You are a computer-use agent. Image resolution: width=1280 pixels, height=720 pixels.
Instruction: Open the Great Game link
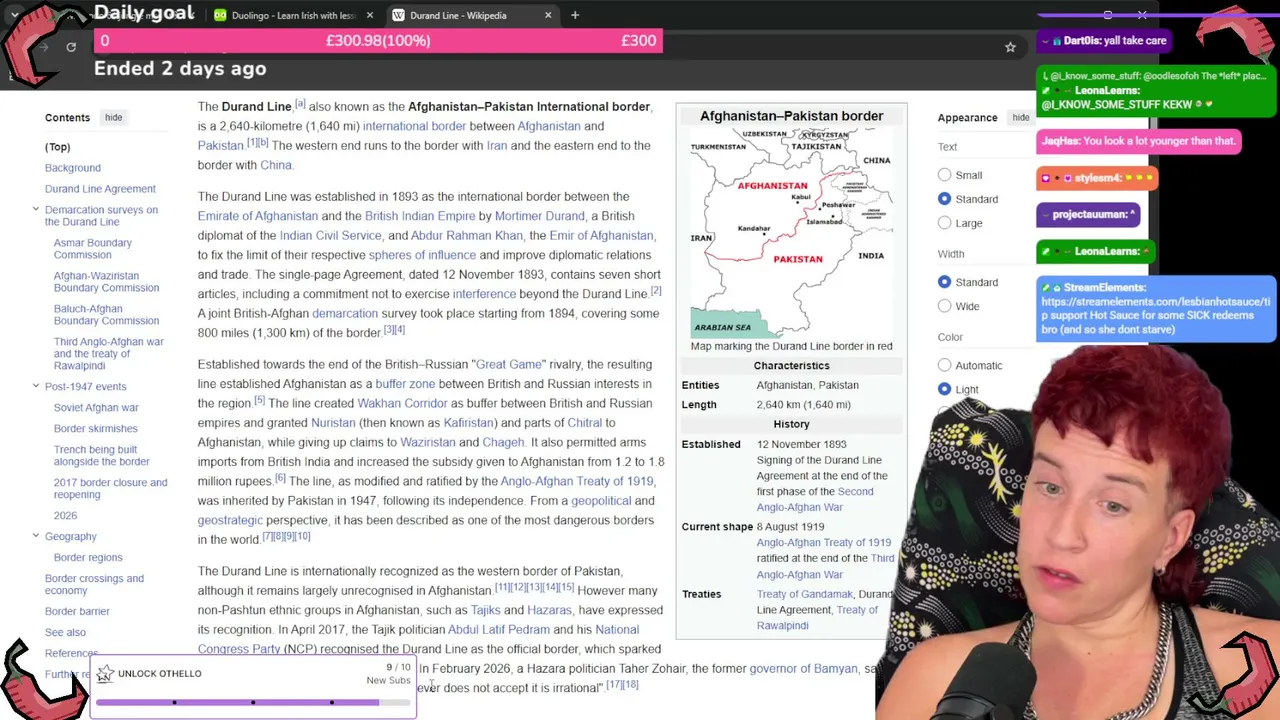tap(510, 365)
